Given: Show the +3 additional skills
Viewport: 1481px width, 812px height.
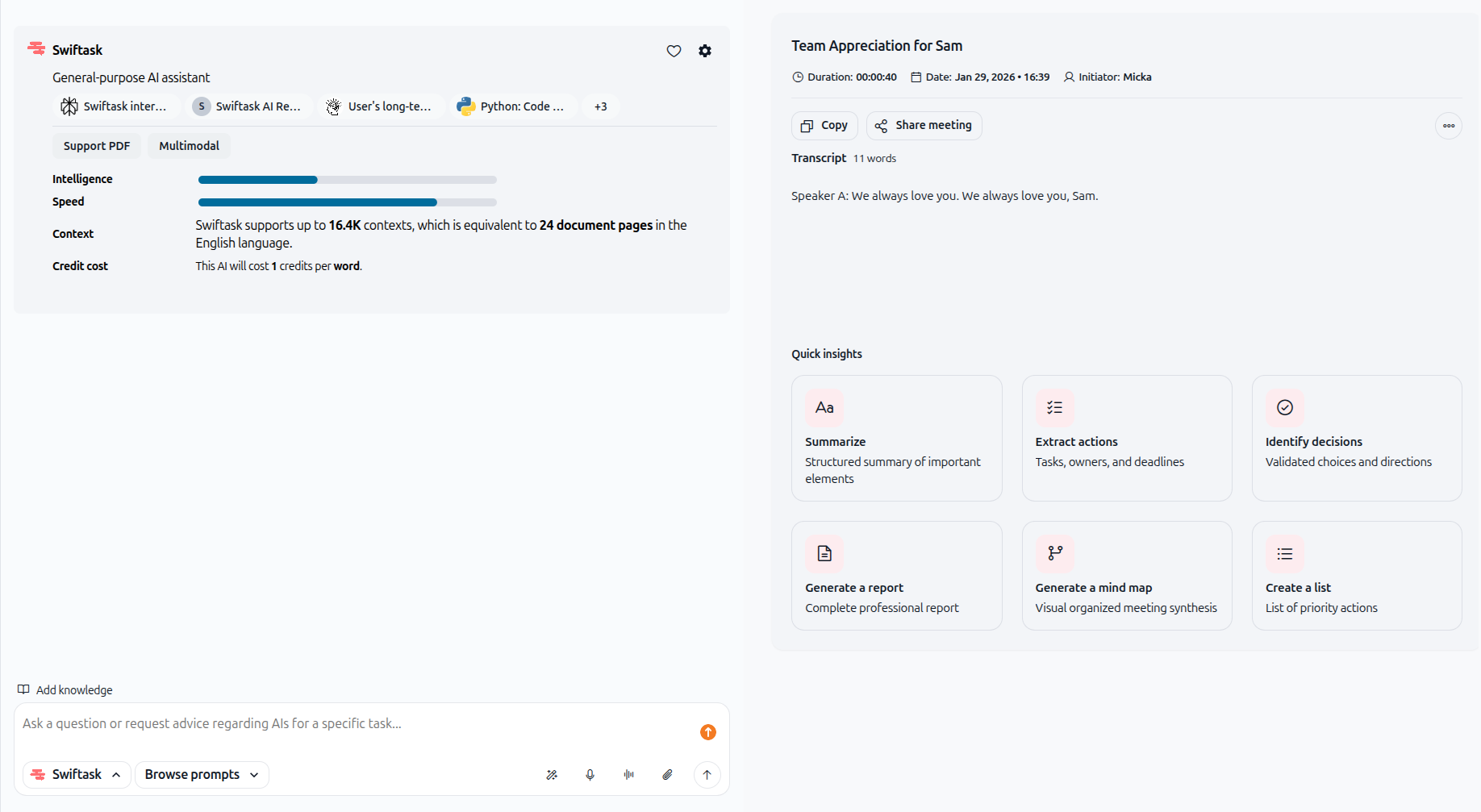Looking at the screenshot, I should click(x=601, y=106).
